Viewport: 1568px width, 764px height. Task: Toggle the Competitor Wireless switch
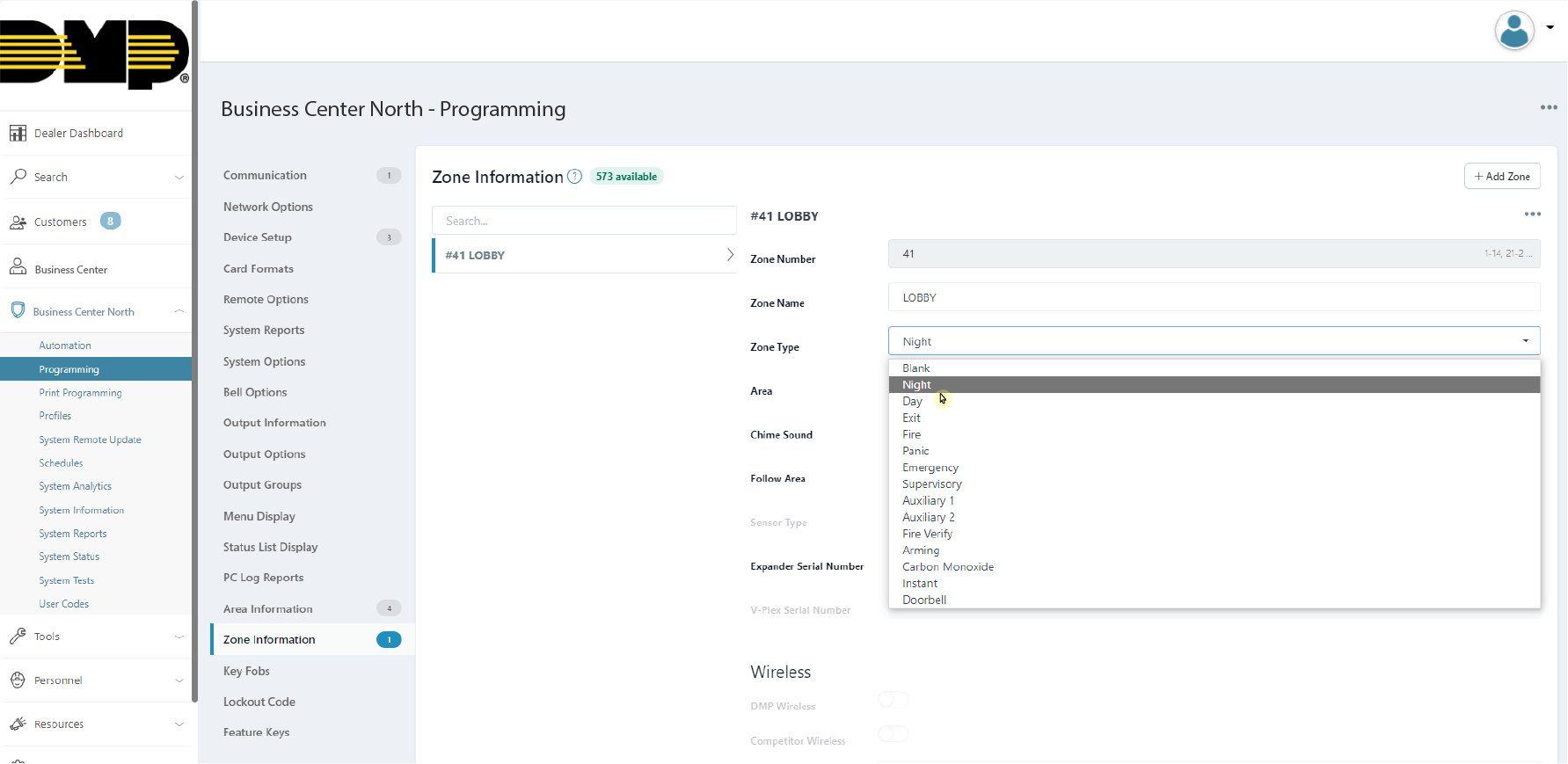[x=893, y=734]
